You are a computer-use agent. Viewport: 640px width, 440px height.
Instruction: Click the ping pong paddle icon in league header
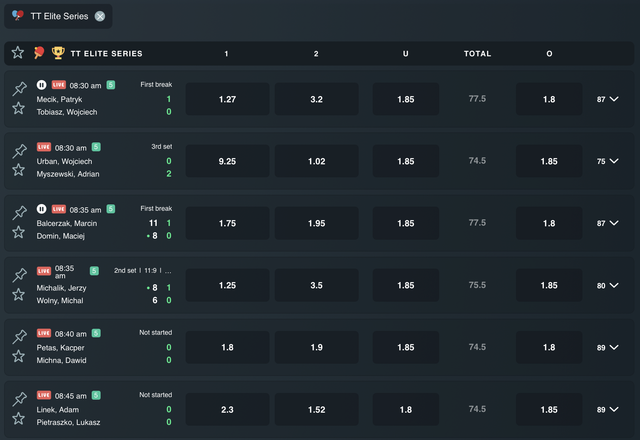[39, 53]
